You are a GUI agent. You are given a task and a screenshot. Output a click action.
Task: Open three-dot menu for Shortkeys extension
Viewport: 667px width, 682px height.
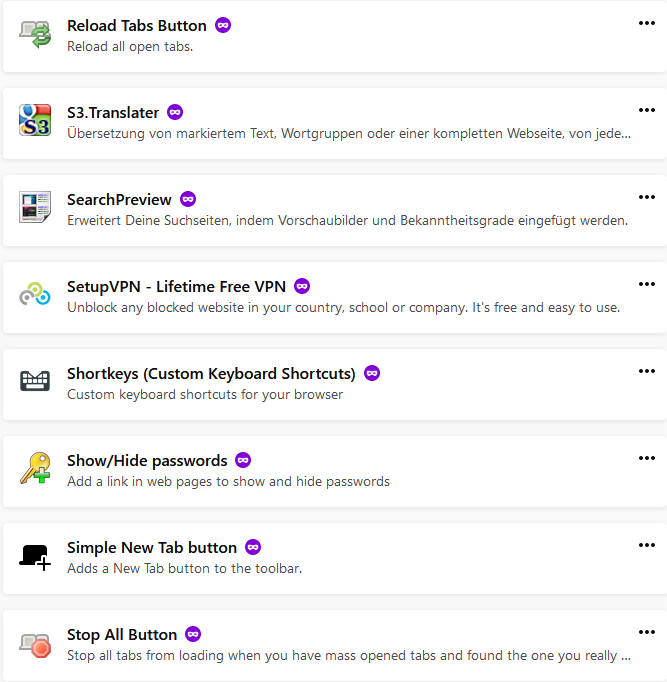pos(646,371)
